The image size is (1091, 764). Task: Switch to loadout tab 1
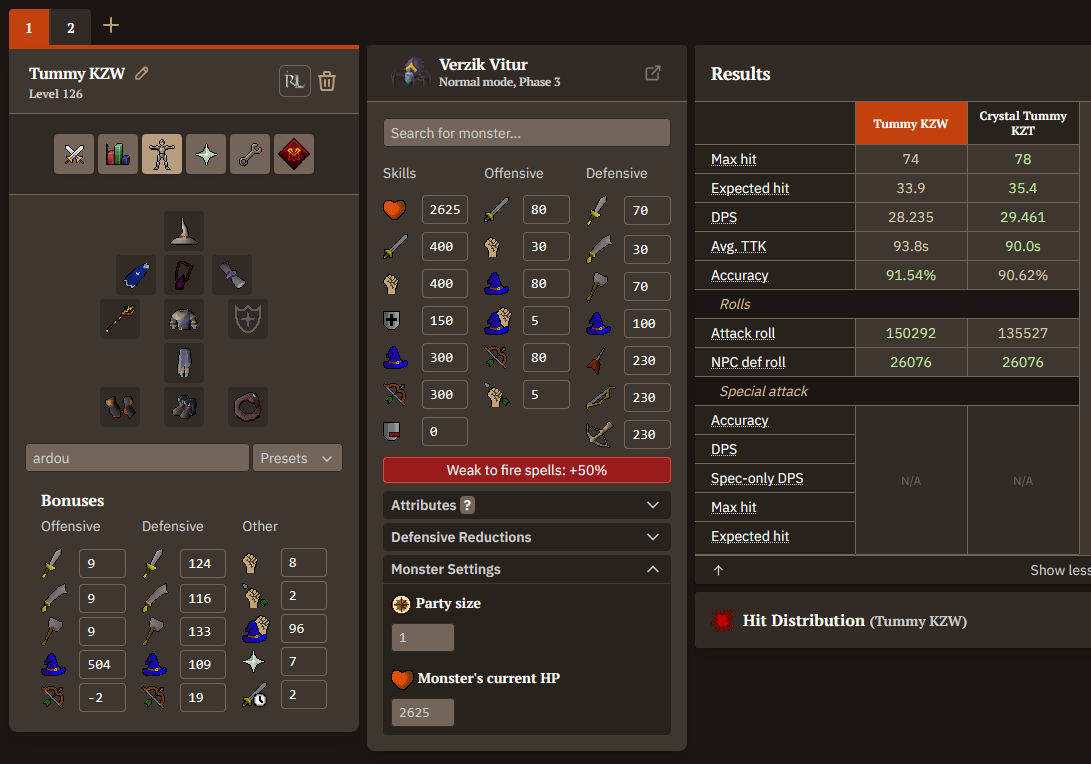pos(29,28)
